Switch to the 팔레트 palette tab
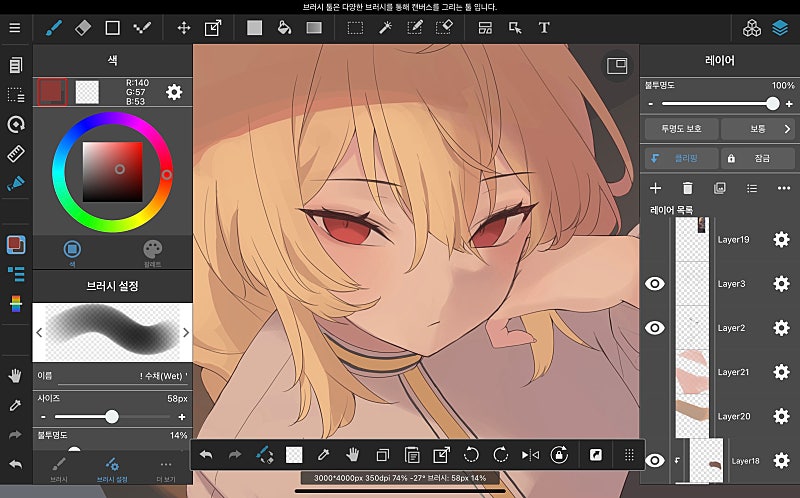The height and width of the screenshot is (498, 800). tap(152, 251)
